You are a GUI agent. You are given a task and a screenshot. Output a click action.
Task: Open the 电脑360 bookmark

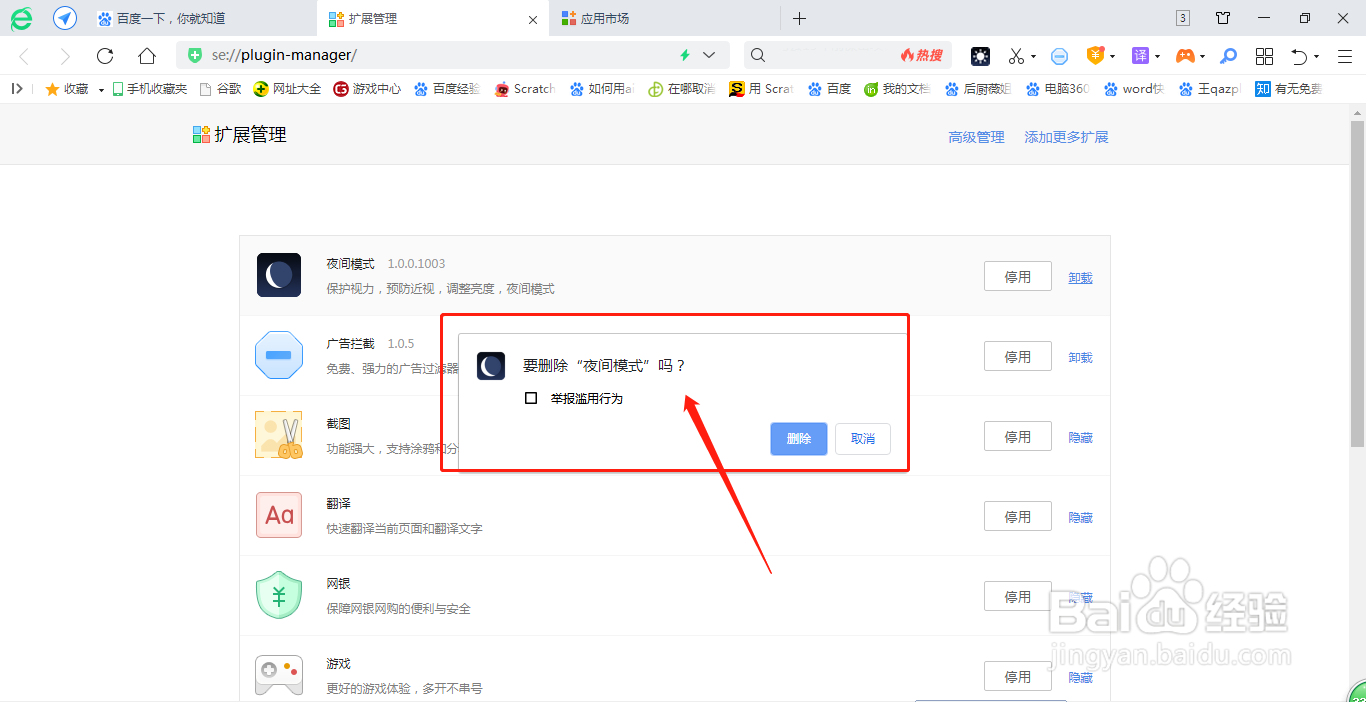click(1057, 89)
